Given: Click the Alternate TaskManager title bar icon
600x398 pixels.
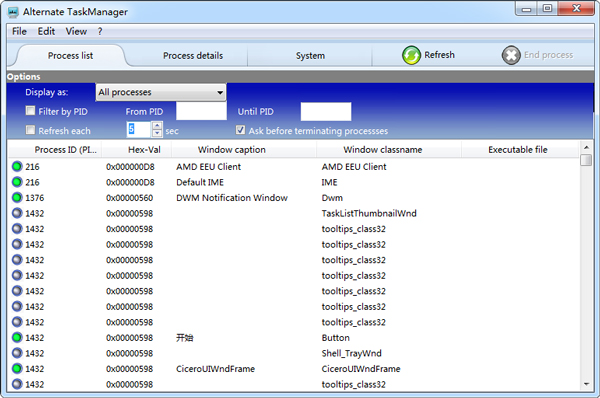Looking at the screenshot, I should pyautogui.click(x=13, y=12).
